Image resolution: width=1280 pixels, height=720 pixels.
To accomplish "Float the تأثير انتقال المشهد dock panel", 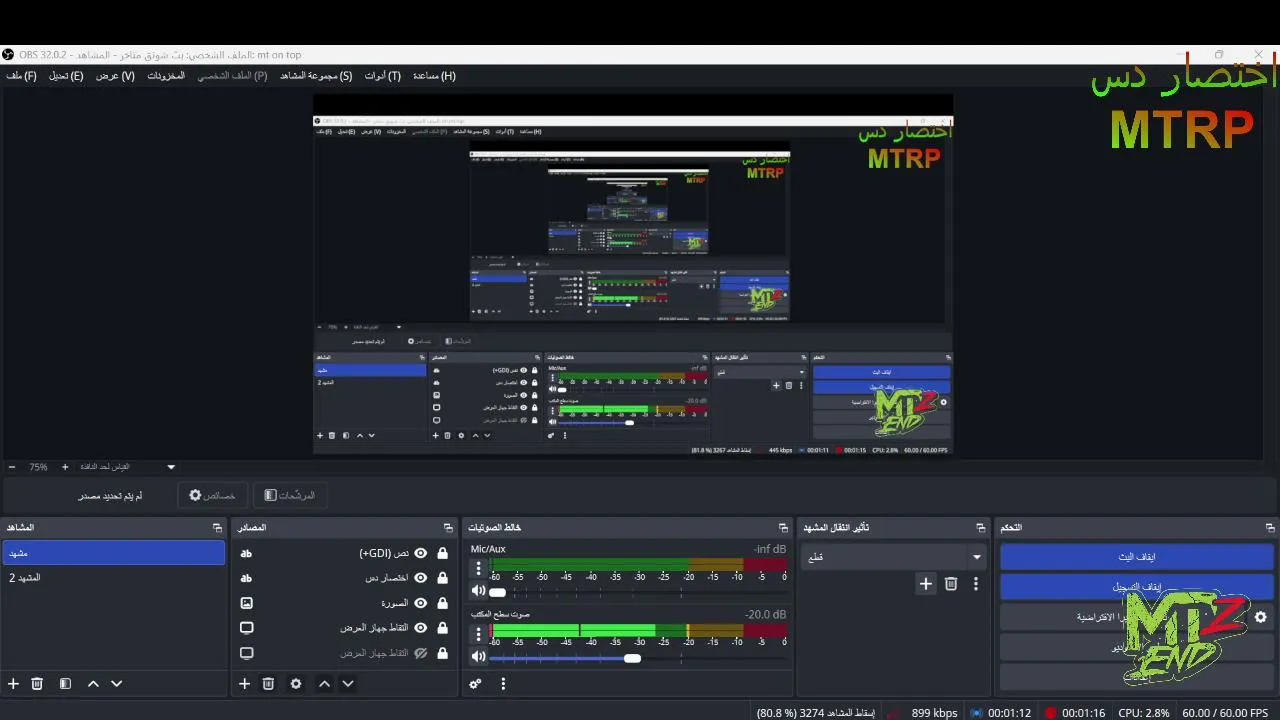I will coord(981,527).
